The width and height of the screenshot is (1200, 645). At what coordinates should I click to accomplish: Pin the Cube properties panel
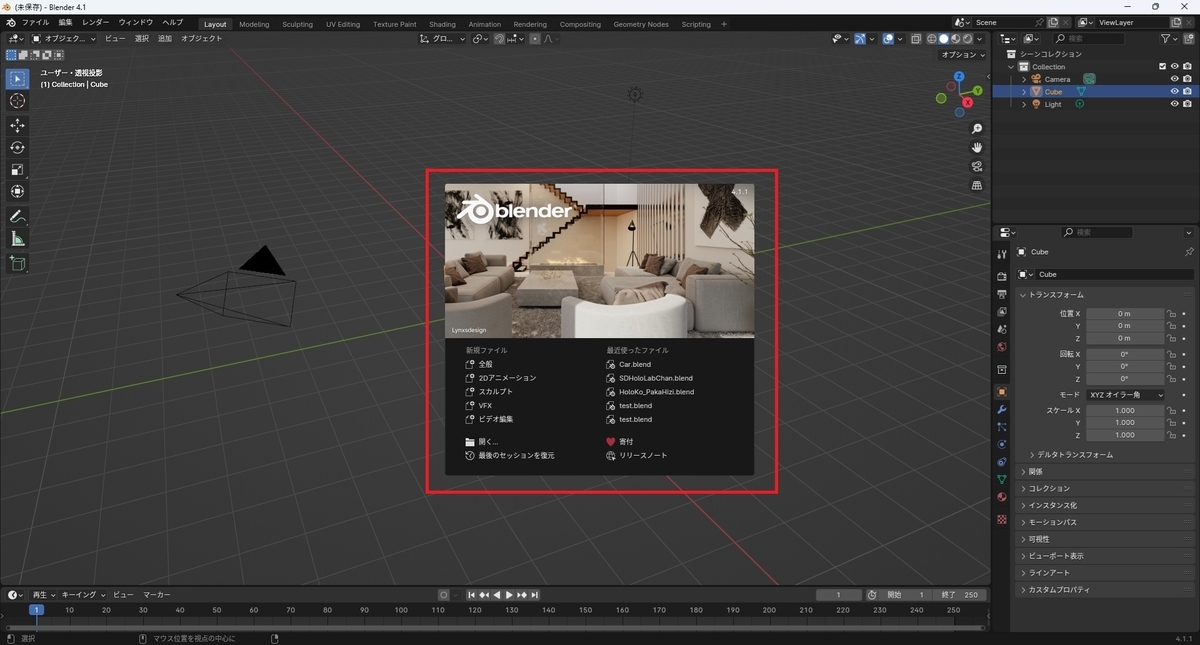click(1189, 252)
